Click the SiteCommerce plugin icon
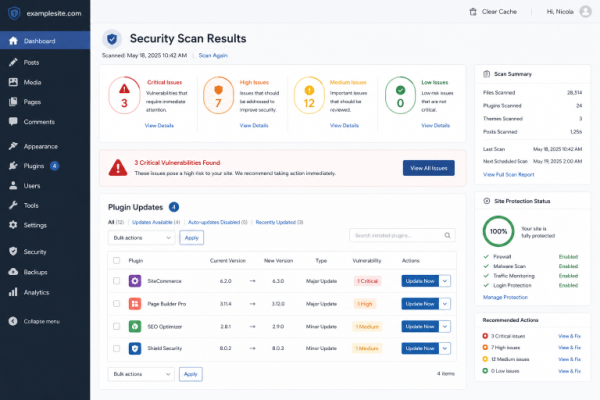The image size is (600, 400). 135,281
